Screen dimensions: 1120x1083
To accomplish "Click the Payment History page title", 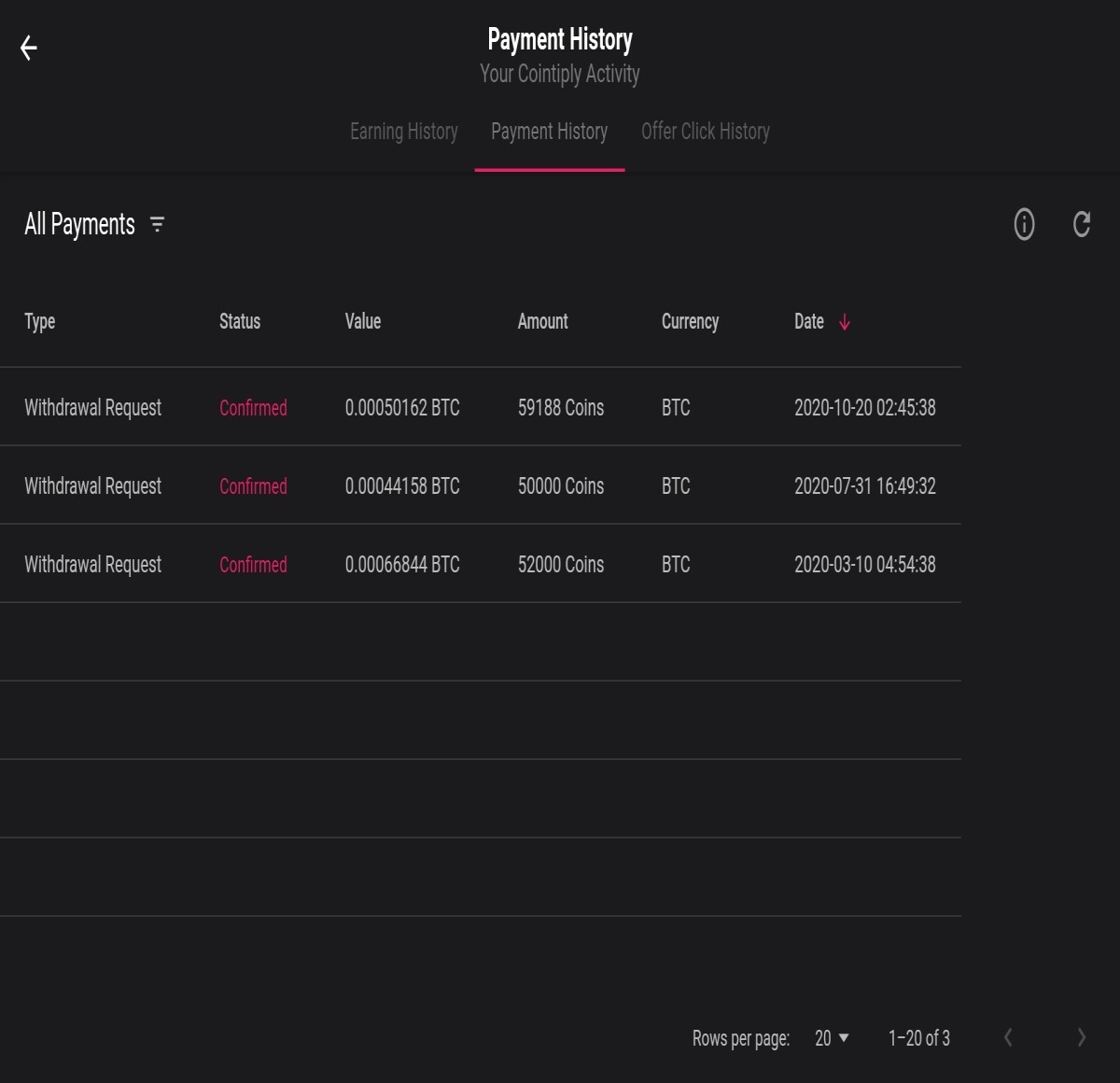I will coord(560,39).
